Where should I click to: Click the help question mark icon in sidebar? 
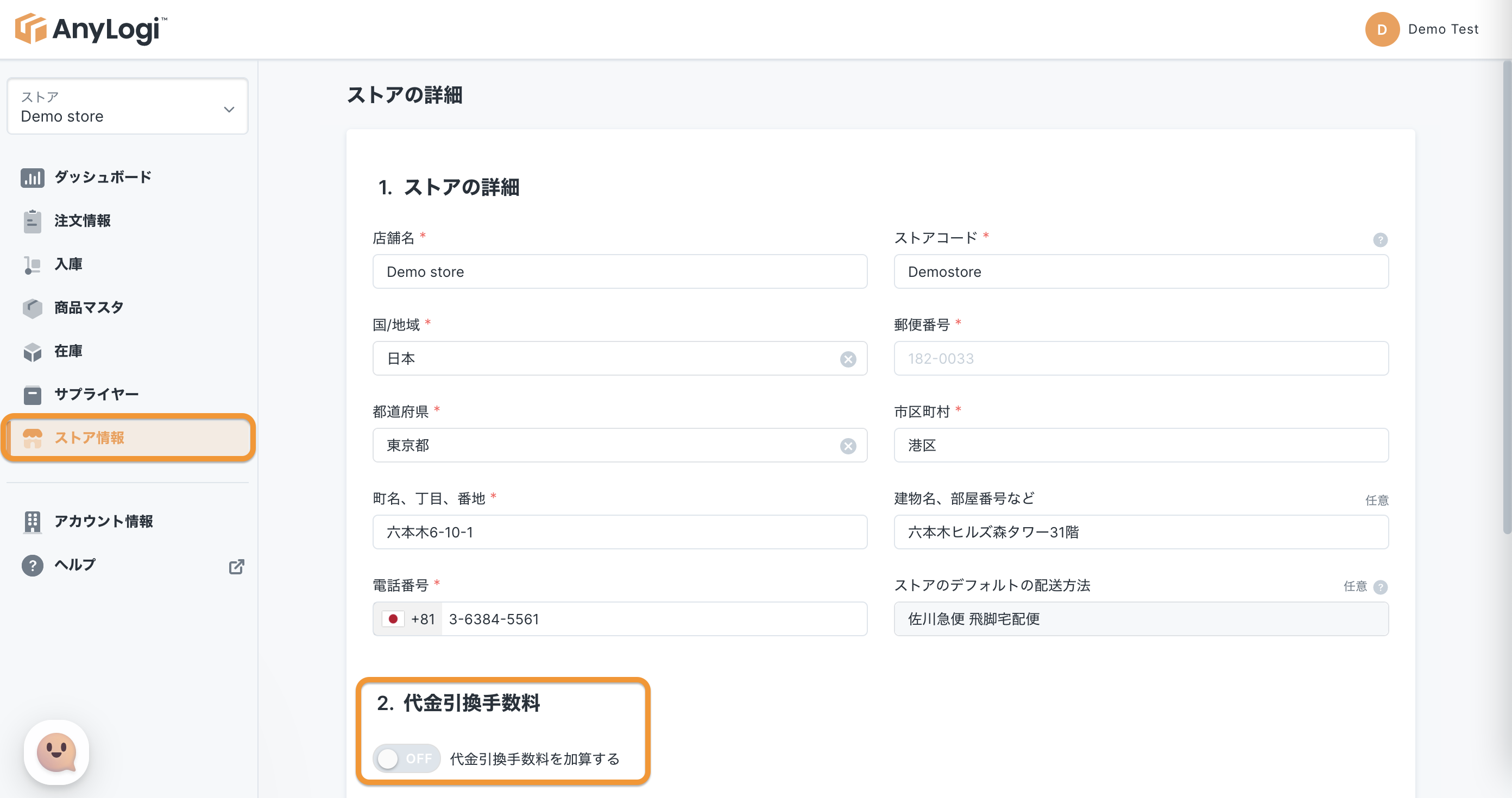tap(32, 565)
